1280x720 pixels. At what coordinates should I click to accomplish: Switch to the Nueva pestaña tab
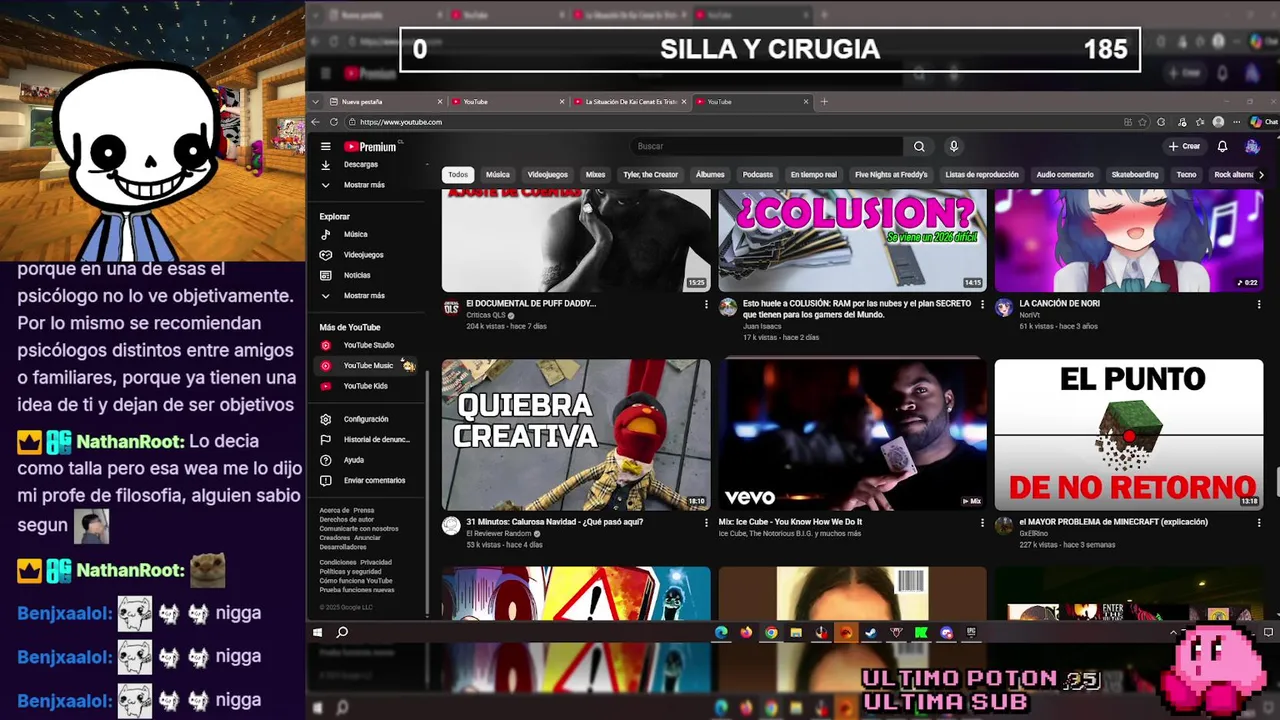click(385, 101)
